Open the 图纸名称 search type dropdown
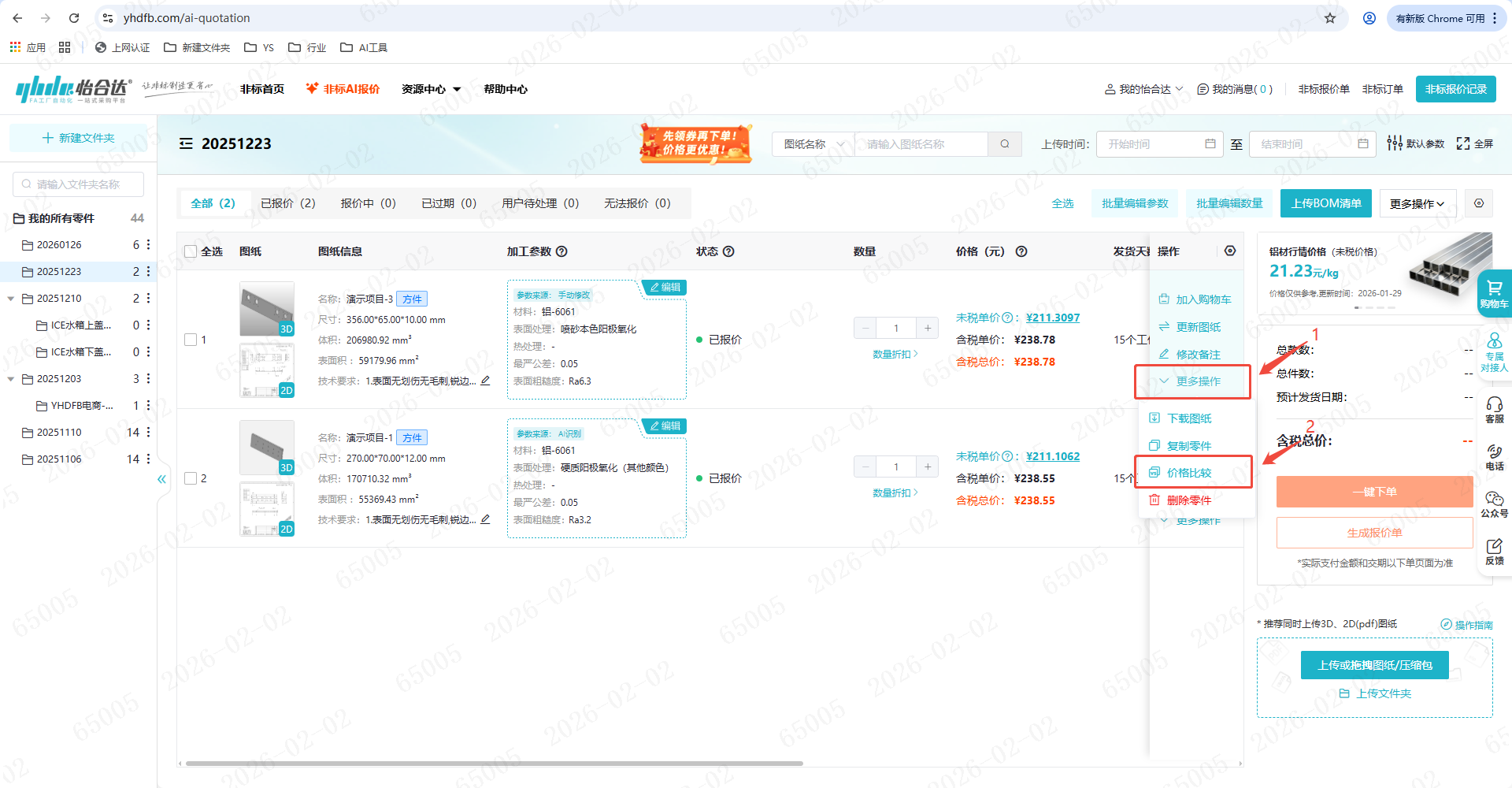 click(x=813, y=144)
